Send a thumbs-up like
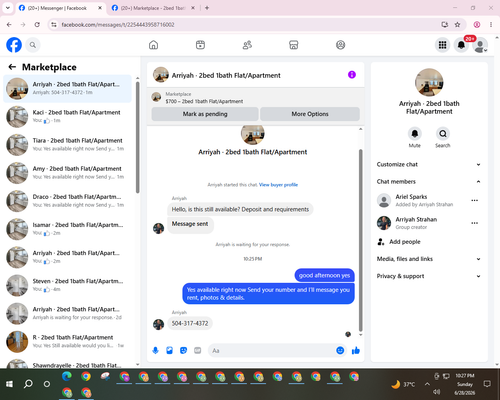The image size is (500, 400). click(356, 350)
